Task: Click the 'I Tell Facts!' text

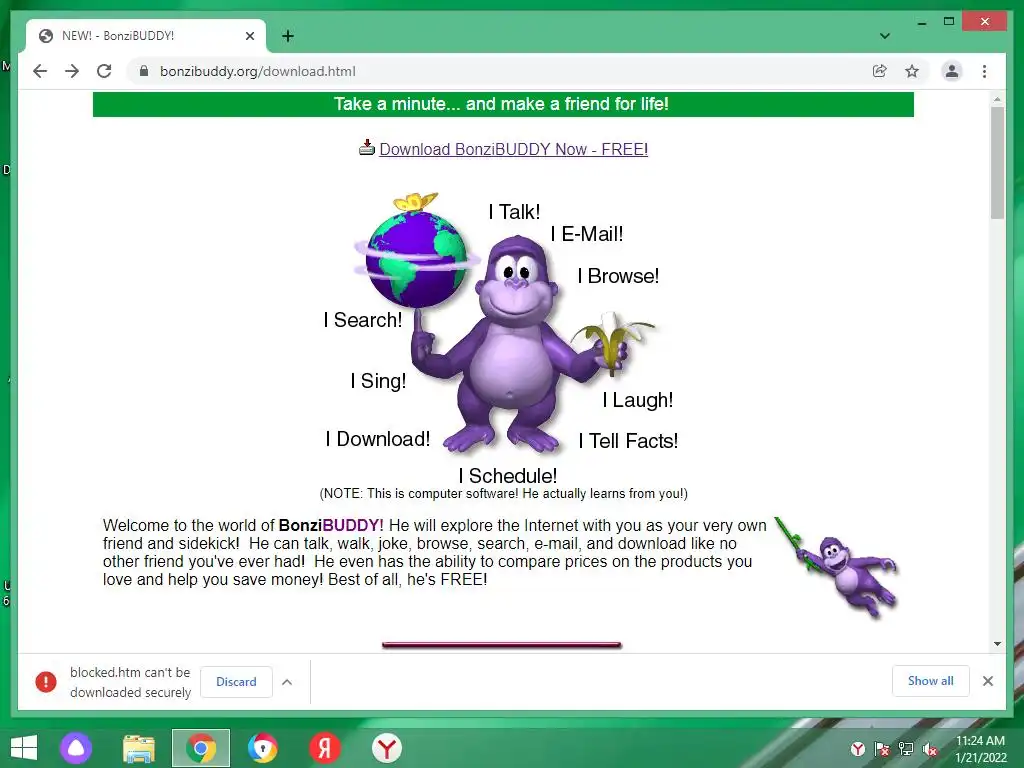Action: point(628,441)
